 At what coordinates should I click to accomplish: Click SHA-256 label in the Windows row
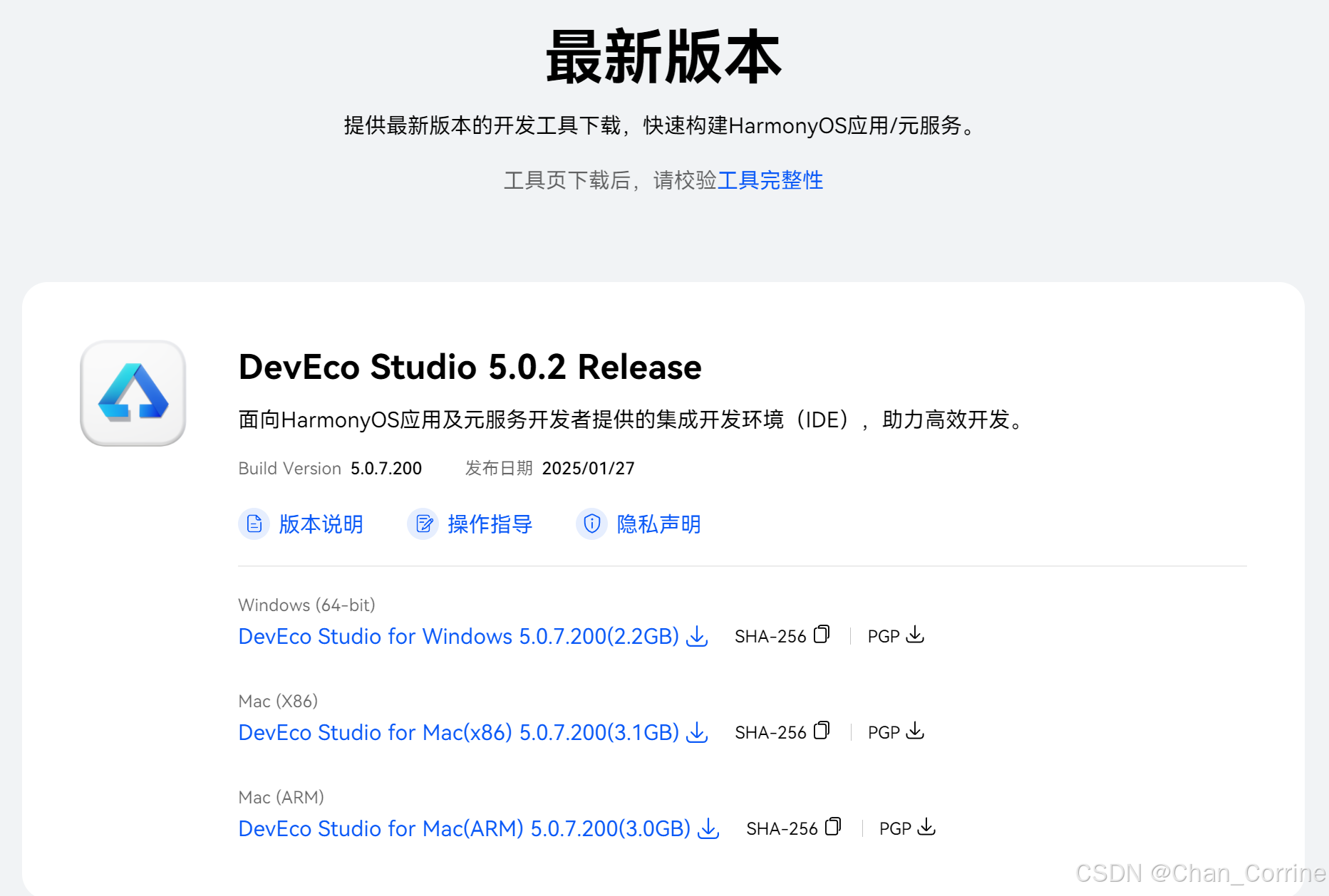[770, 637]
